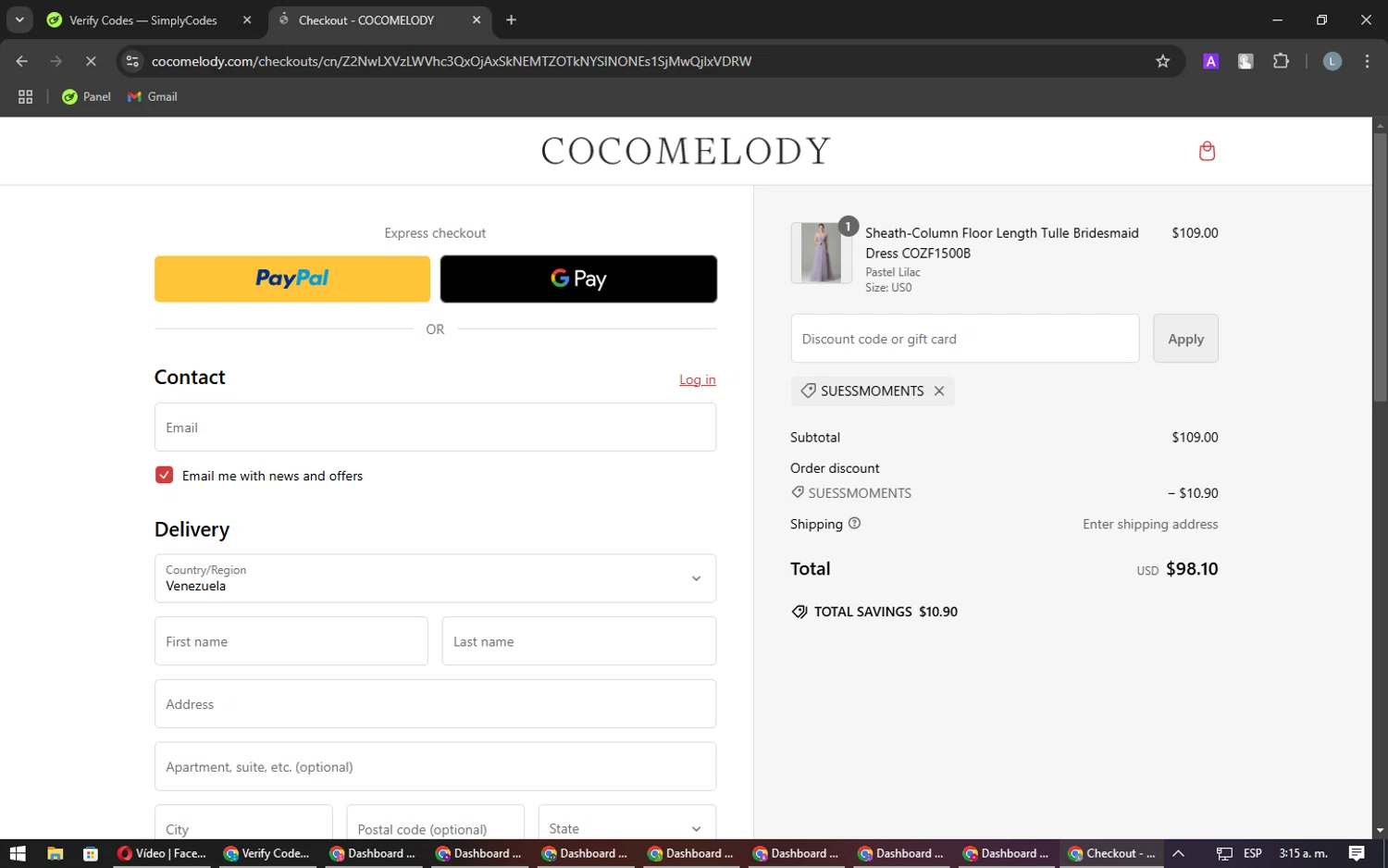
Task: Click the address bar URL
Action: (452, 61)
